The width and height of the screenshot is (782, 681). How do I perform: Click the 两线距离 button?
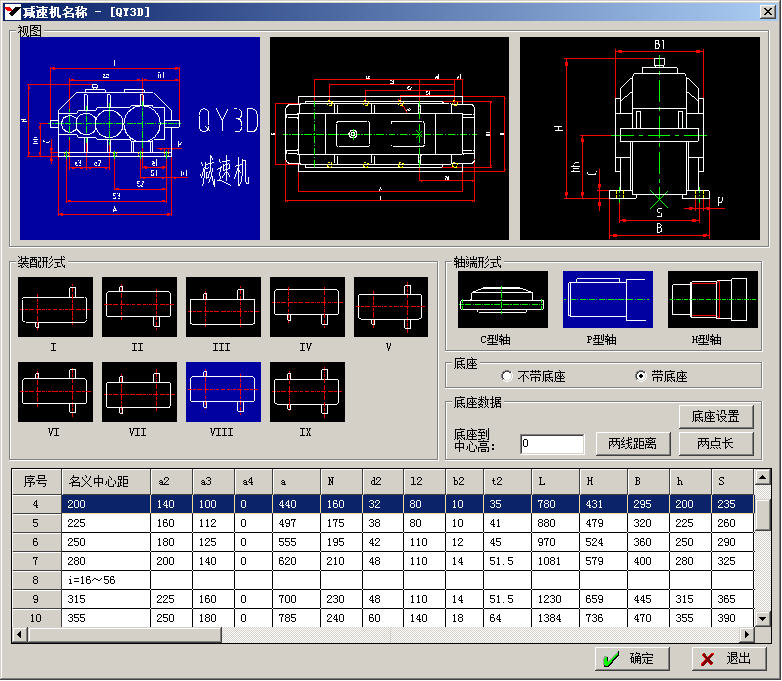point(632,443)
